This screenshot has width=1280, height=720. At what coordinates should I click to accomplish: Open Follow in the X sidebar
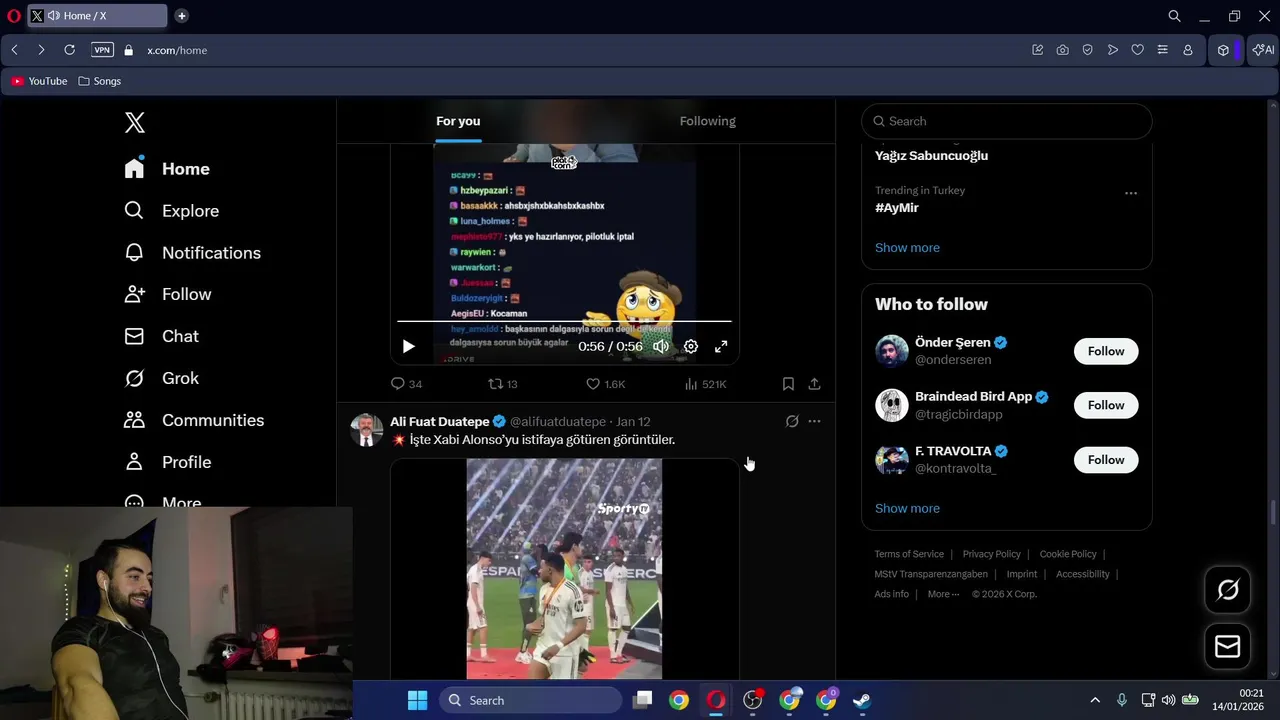167,294
